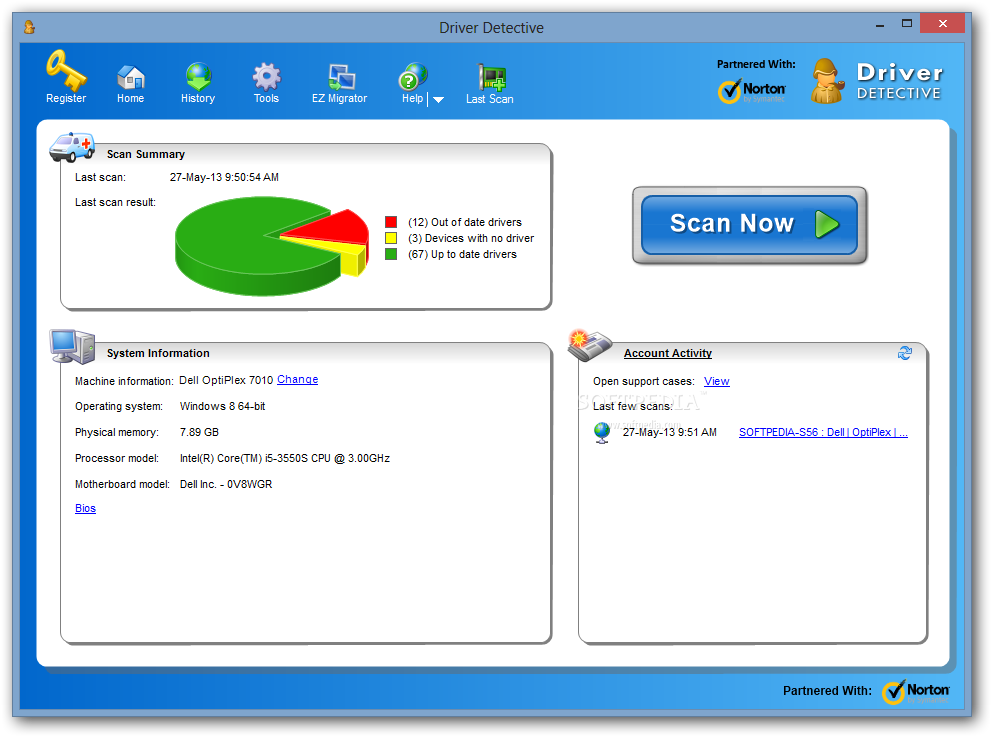Select the '(12) Out of date drivers' text
This screenshot has width=992, height=737.
click(x=465, y=222)
